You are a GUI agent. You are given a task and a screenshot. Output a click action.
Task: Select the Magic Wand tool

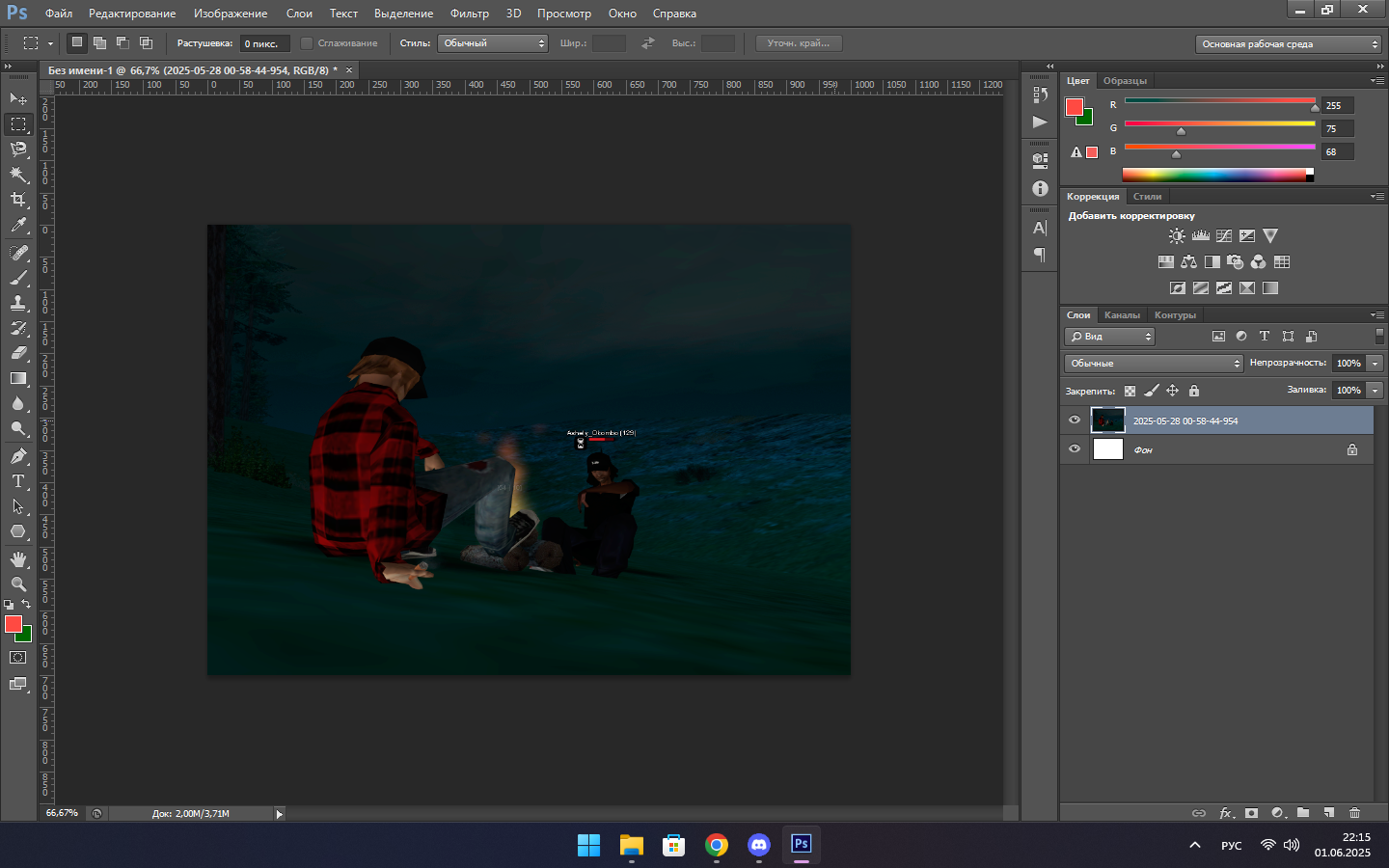point(18,175)
